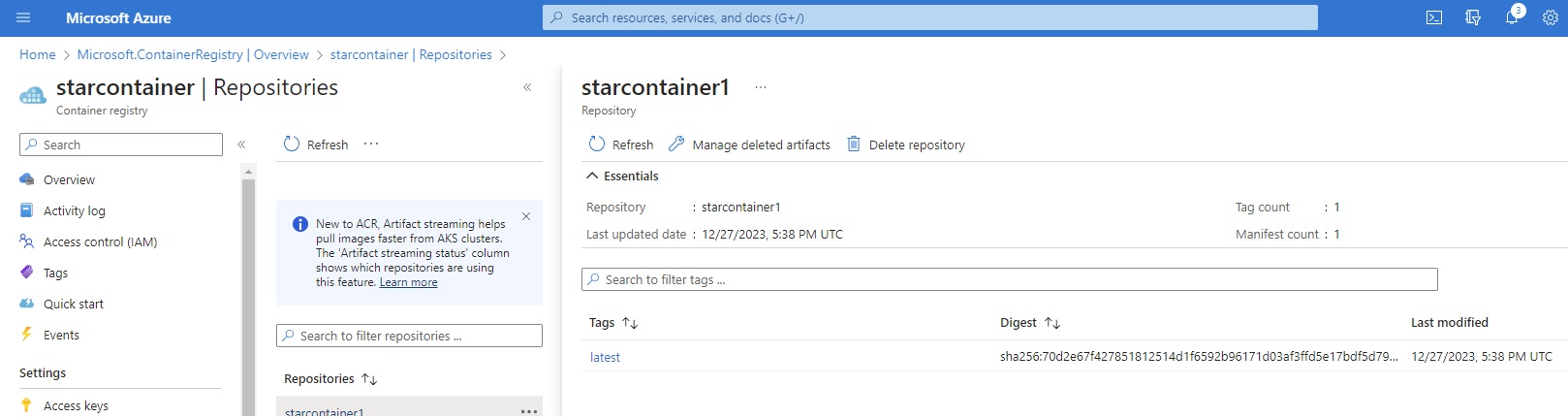The height and width of the screenshot is (418, 1568).
Task: Click the container registry cloud icon
Action: tap(32, 95)
